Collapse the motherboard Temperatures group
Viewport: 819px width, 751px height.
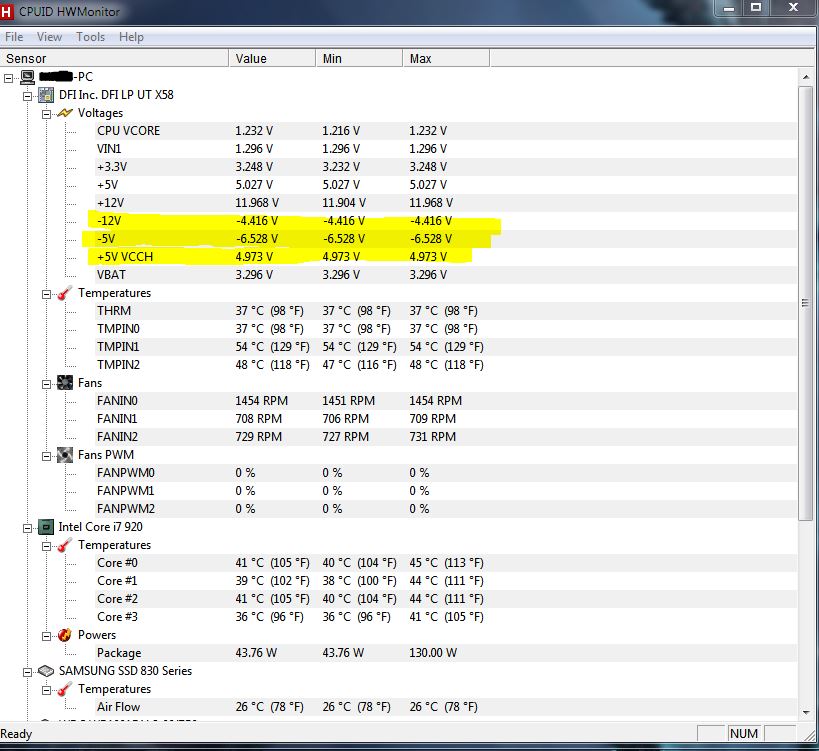click(46, 295)
